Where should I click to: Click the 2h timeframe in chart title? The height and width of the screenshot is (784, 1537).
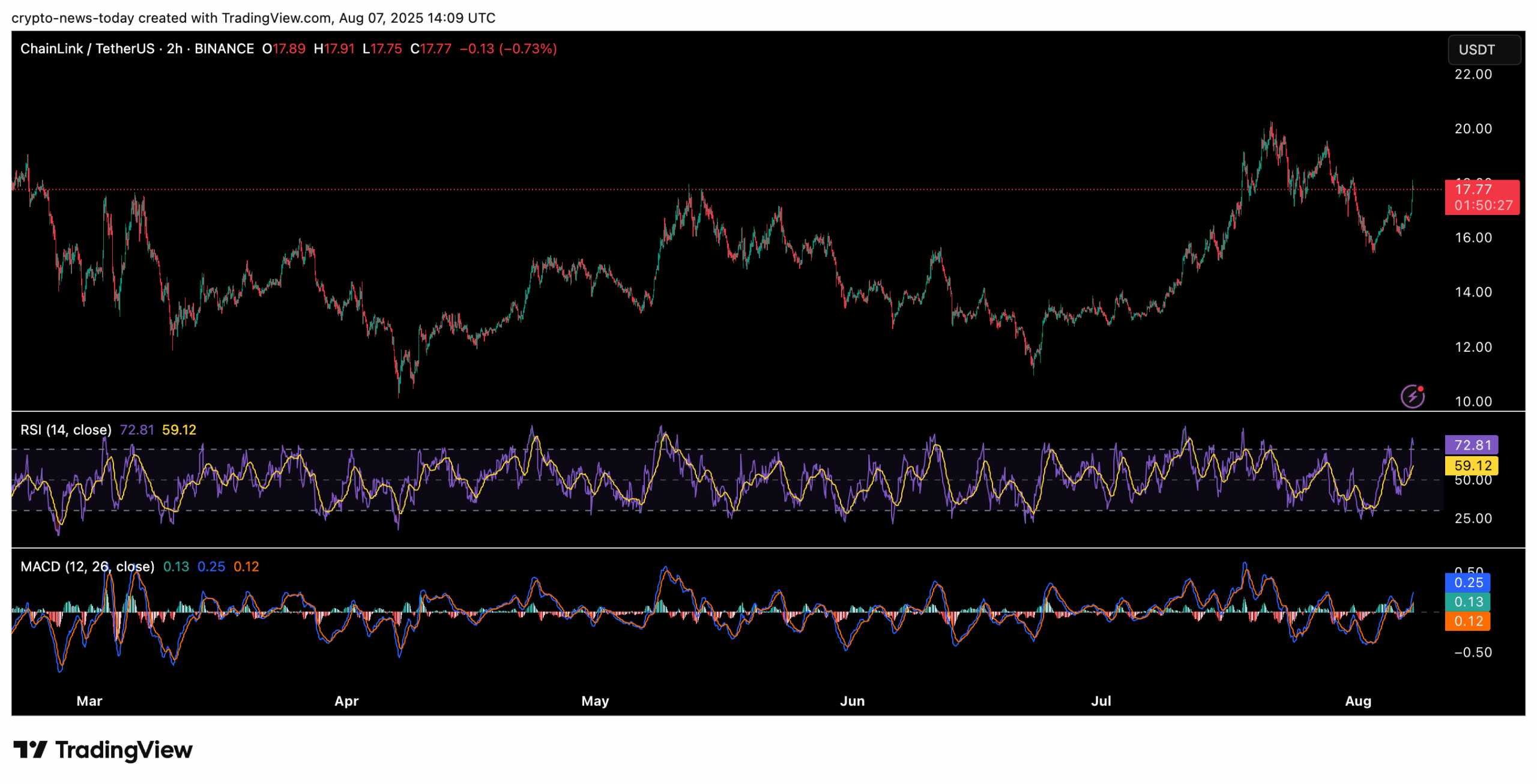[174, 49]
